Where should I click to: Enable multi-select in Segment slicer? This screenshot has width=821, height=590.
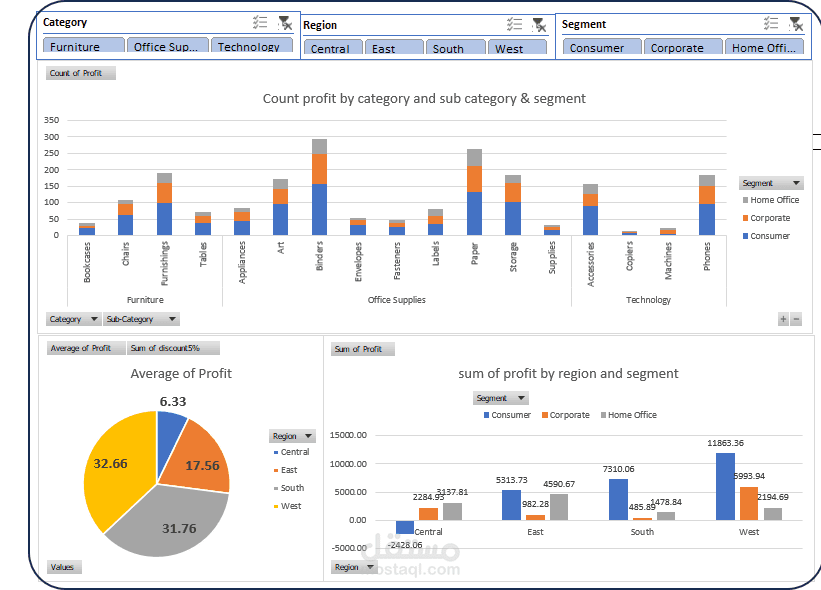[771, 24]
